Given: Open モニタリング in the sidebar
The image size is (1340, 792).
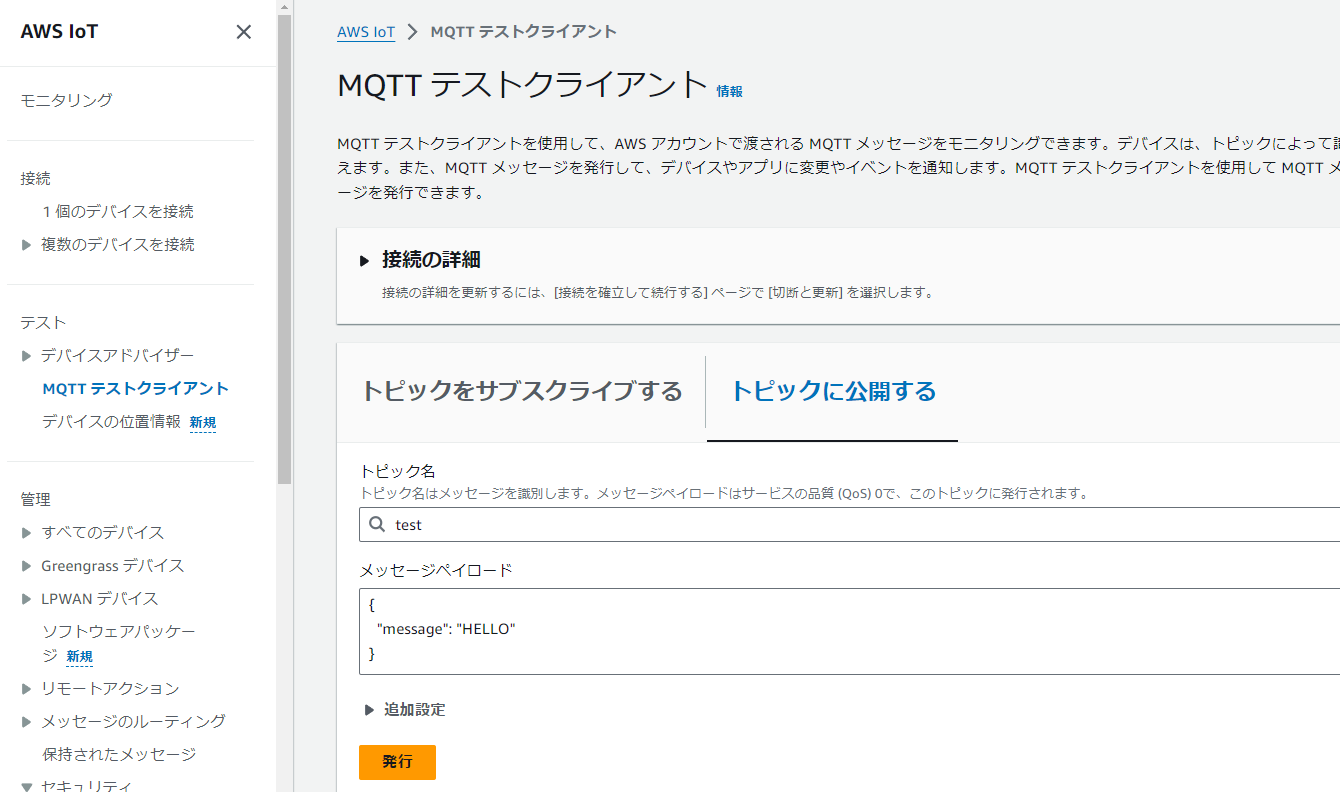Looking at the screenshot, I should tap(66, 100).
